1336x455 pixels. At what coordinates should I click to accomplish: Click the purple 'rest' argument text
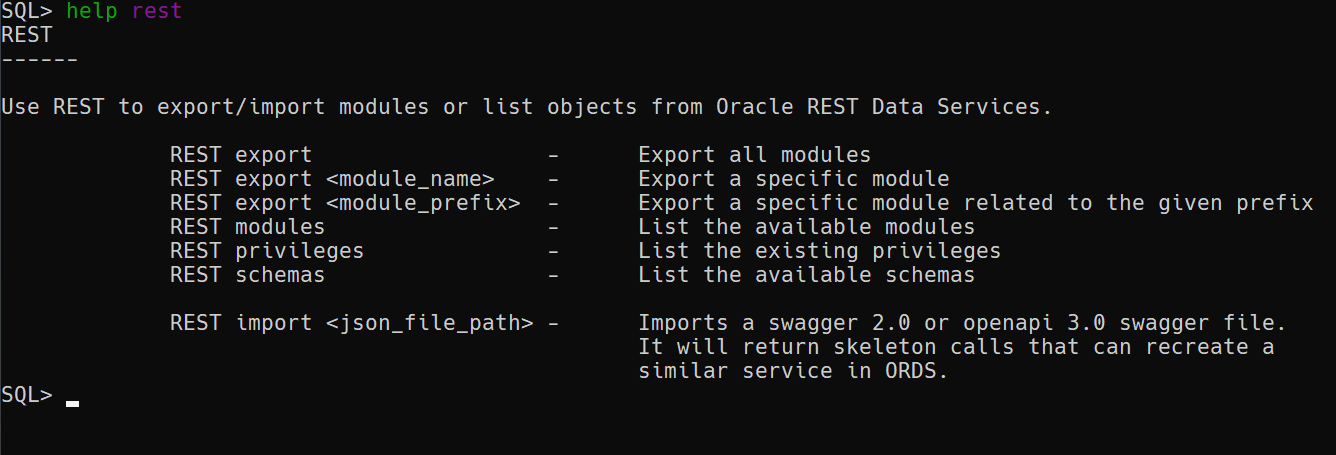(157, 12)
